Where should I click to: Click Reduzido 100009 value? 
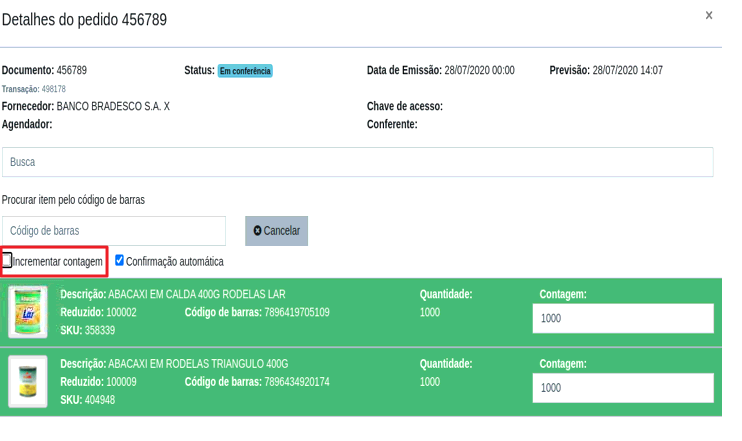(x=121, y=382)
